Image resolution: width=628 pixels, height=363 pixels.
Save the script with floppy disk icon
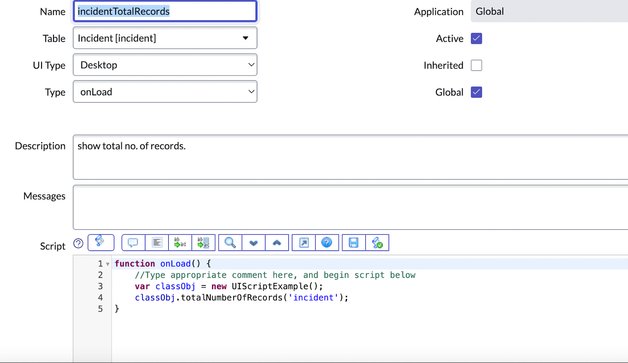coord(354,242)
